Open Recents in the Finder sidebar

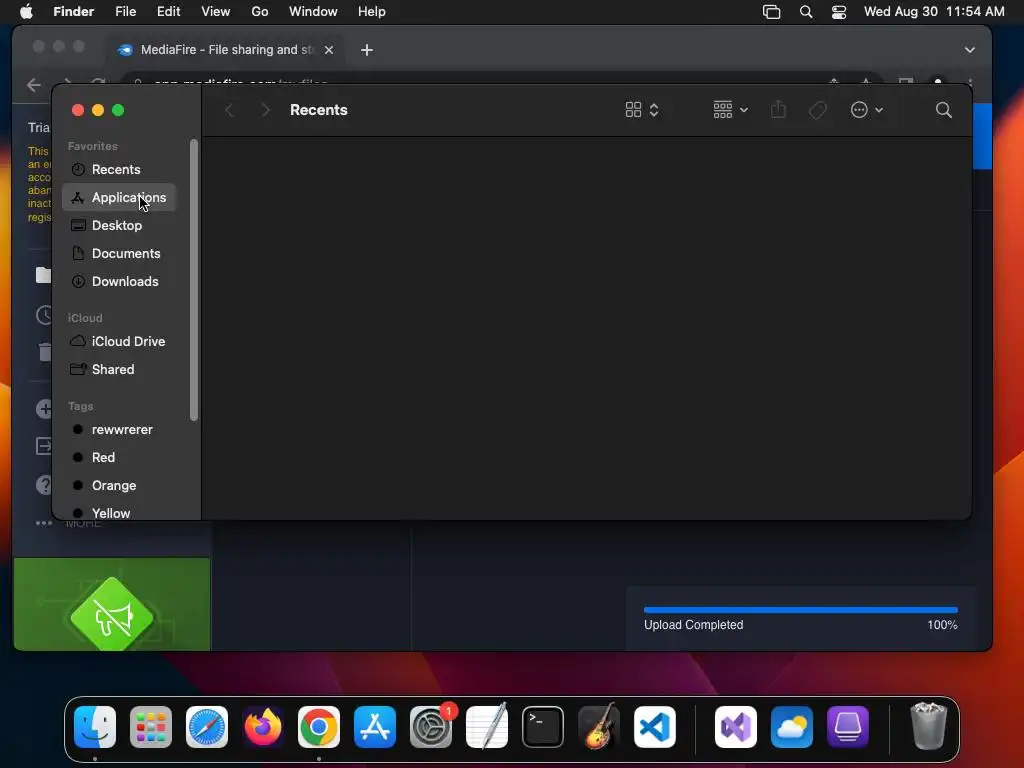click(118, 169)
